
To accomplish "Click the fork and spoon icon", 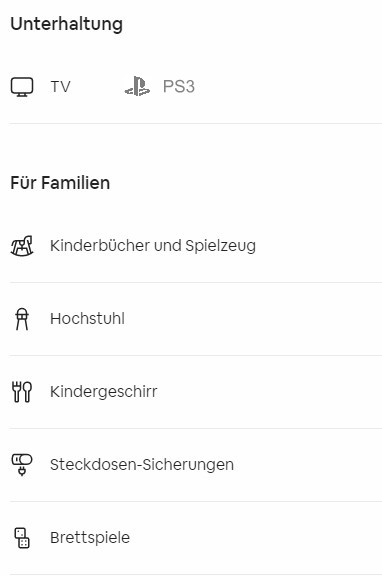I will tap(22, 392).
